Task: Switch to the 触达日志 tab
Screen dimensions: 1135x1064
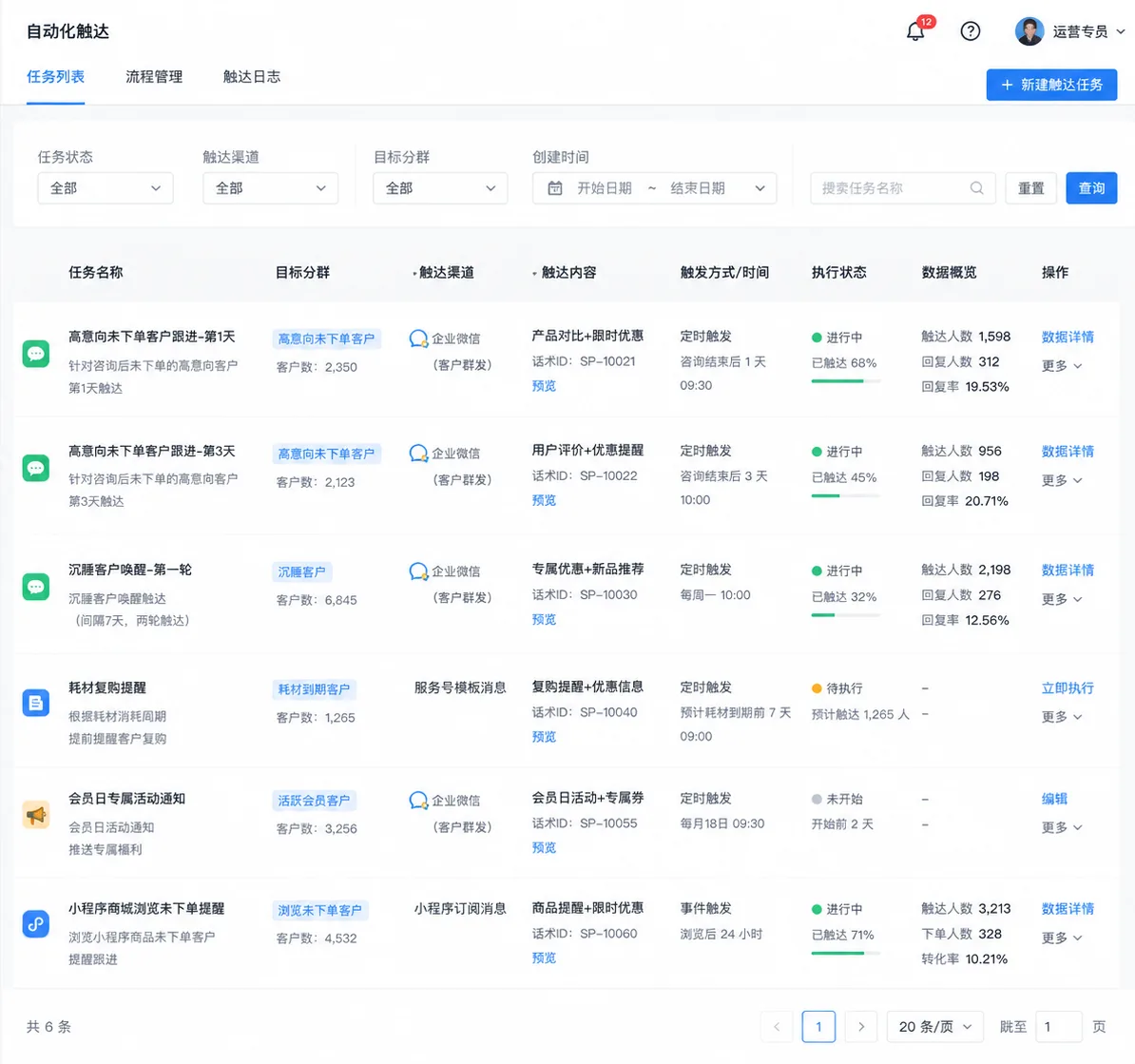Action: click(252, 77)
